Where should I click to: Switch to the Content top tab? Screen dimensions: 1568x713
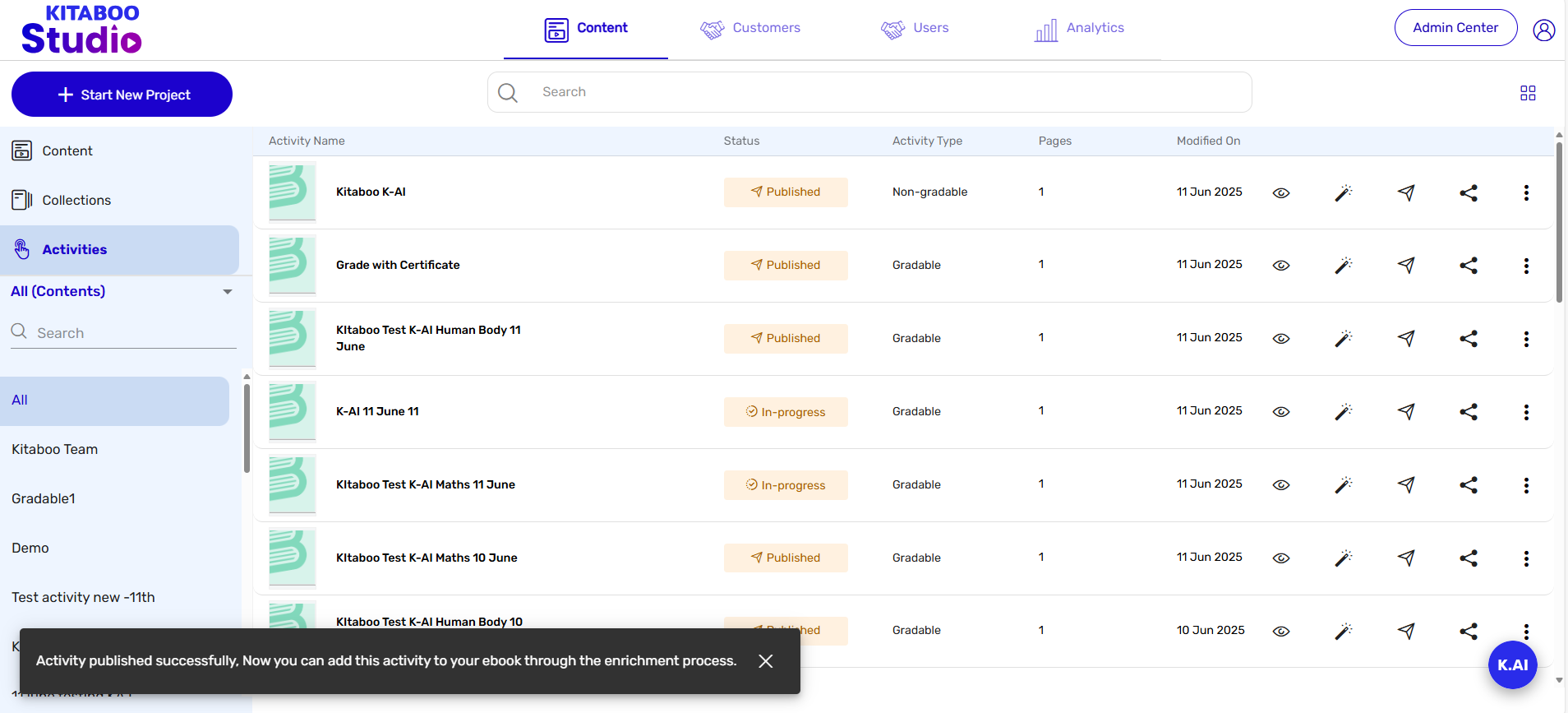(x=586, y=30)
